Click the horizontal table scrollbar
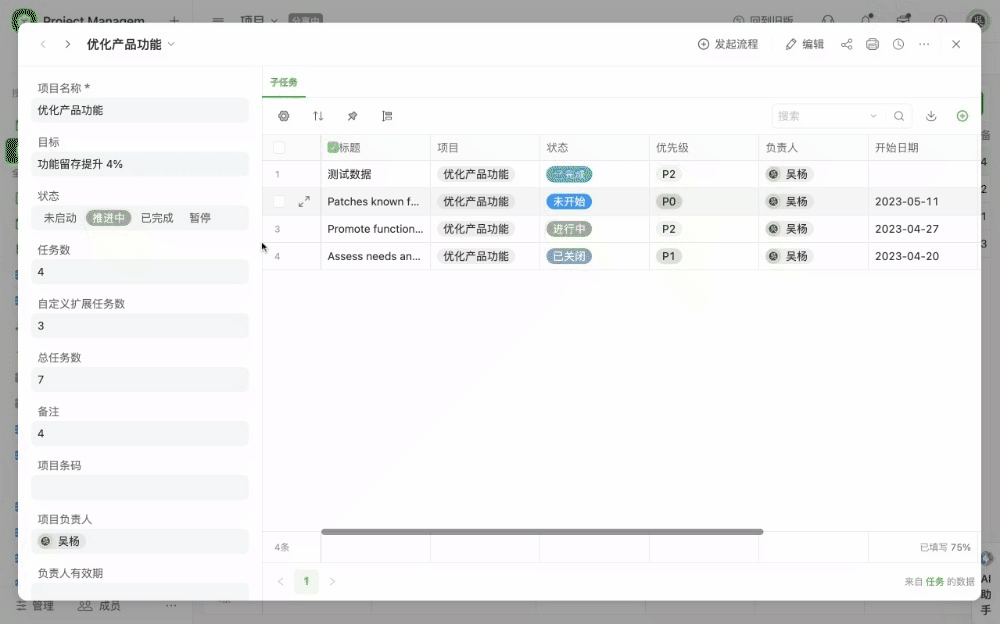The image size is (1000, 624). pos(542,531)
